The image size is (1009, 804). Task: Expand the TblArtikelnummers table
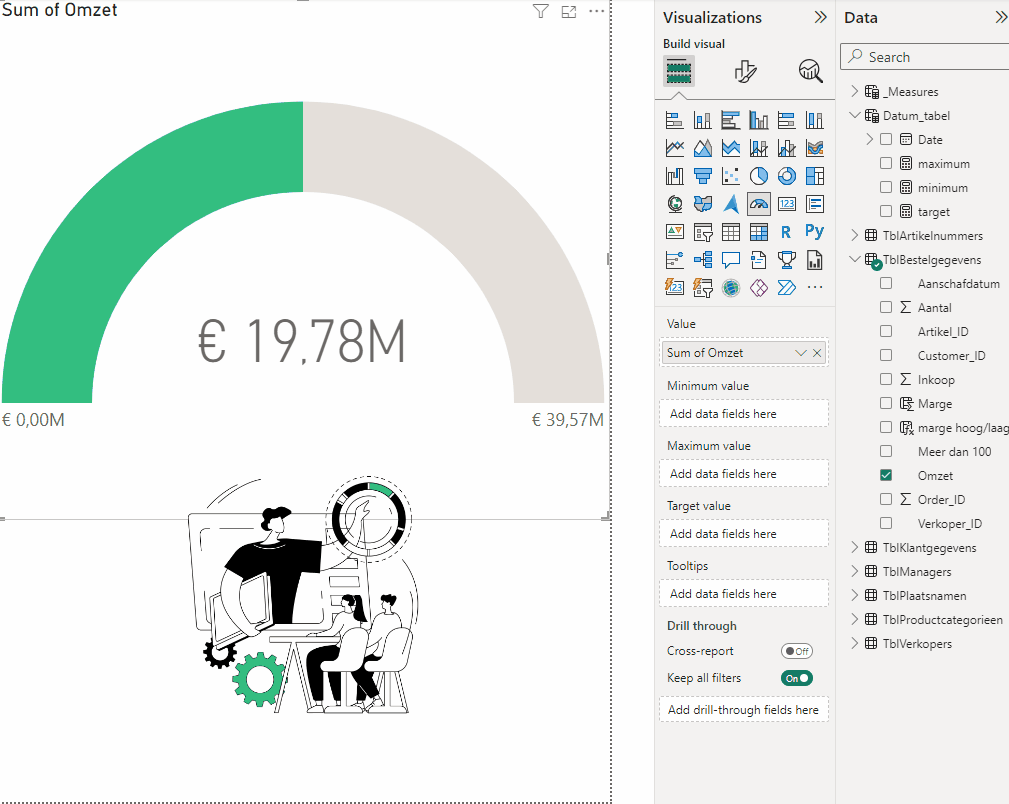pos(855,235)
